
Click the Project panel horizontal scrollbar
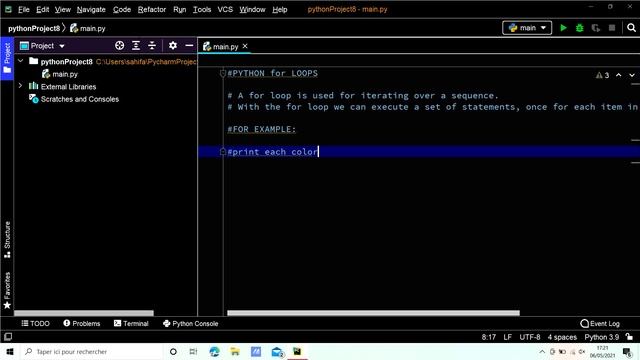coord(84,313)
